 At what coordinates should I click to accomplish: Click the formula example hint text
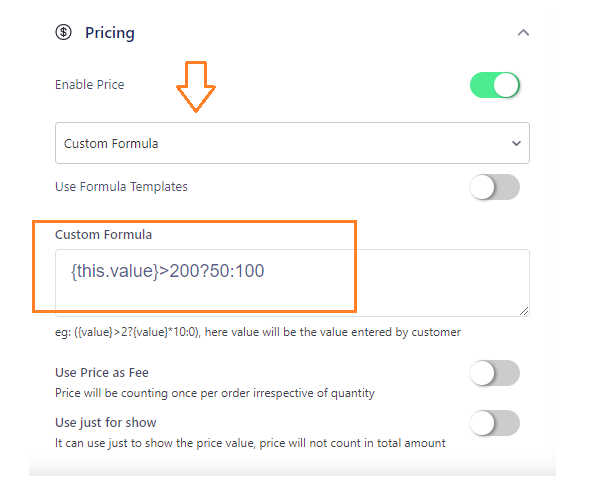pos(258,332)
